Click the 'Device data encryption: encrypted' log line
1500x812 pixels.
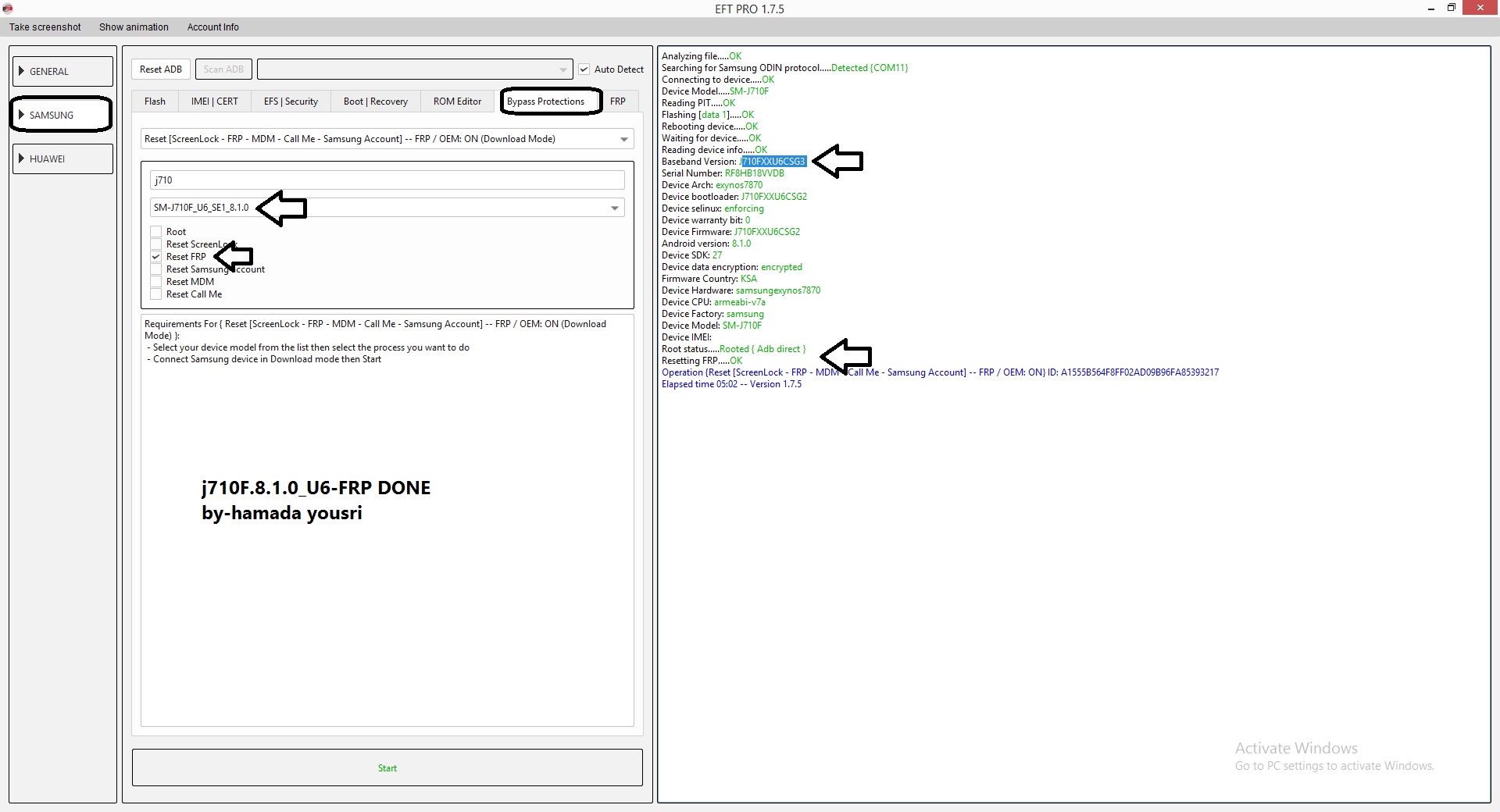[732, 267]
